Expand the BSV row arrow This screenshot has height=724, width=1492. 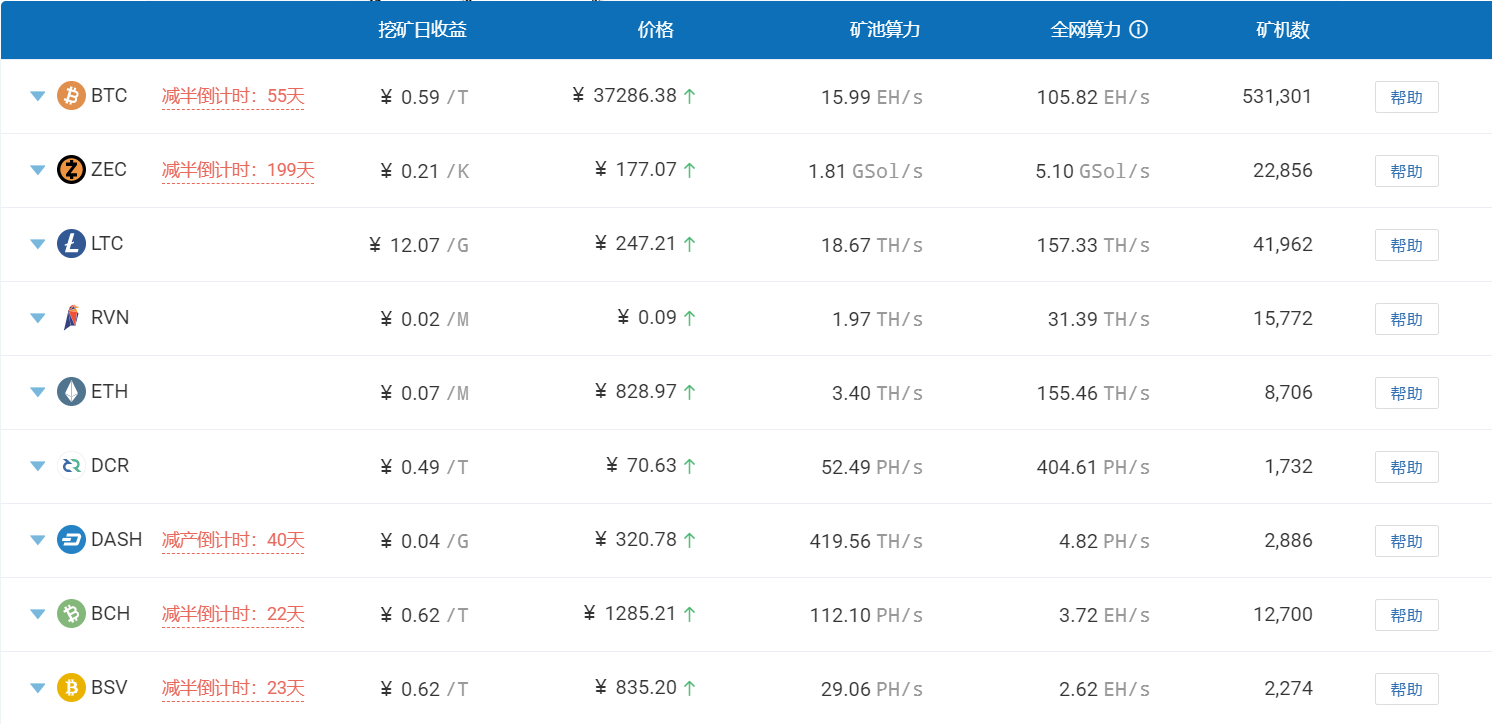pyautogui.click(x=38, y=689)
